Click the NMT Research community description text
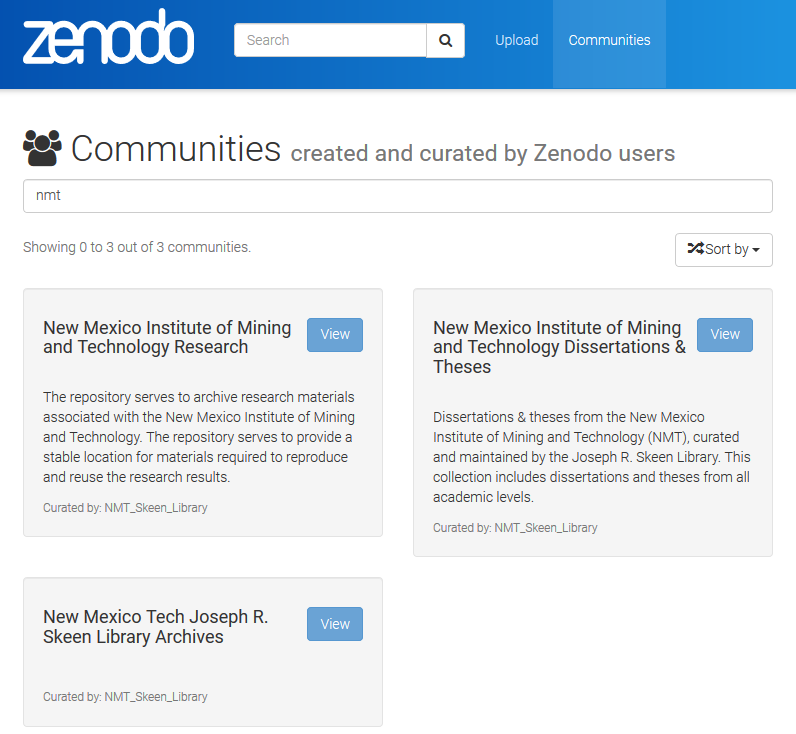This screenshot has height=734, width=796. coord(198,437)
